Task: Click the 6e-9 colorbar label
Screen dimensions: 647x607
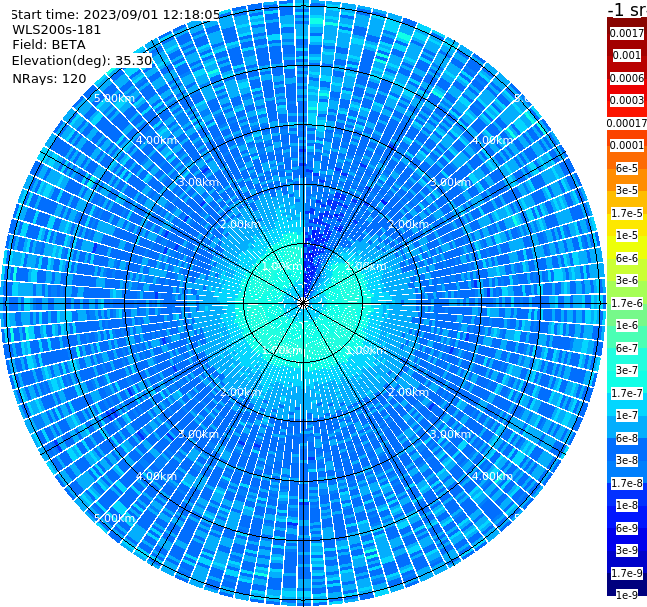Action: (x=627, y=528)
